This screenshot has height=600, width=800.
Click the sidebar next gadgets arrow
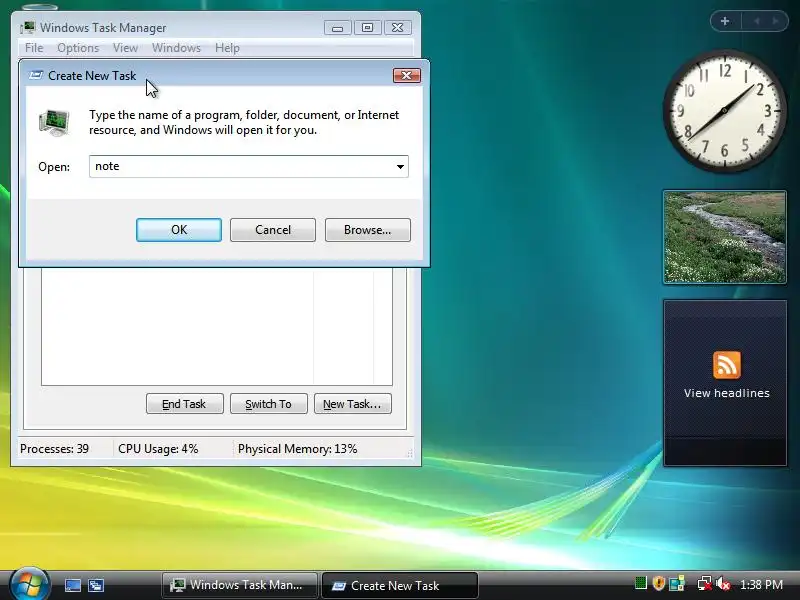pyautogui.click(x=776, y=21)
